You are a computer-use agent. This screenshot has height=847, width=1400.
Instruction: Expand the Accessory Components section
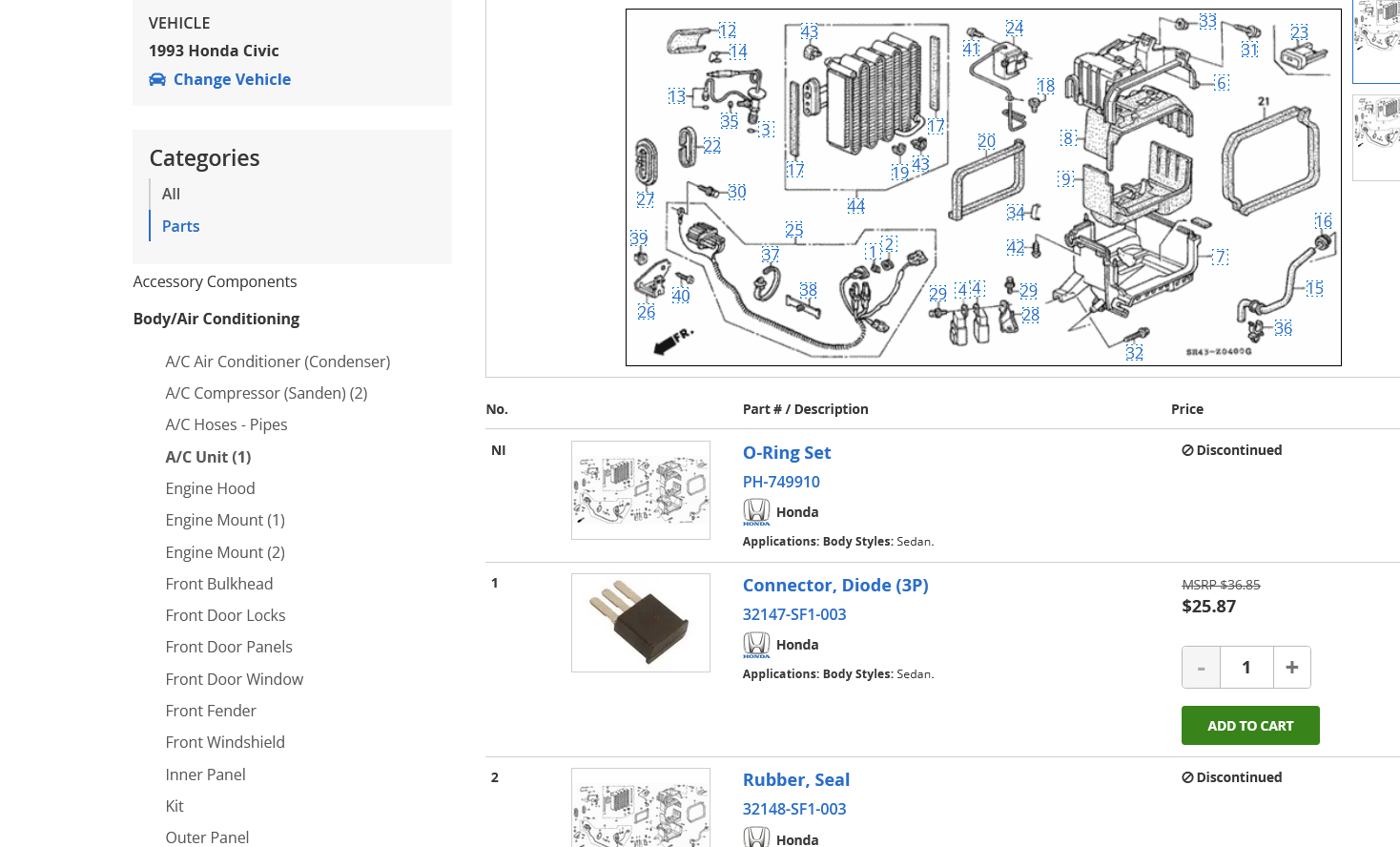point(215,281)
